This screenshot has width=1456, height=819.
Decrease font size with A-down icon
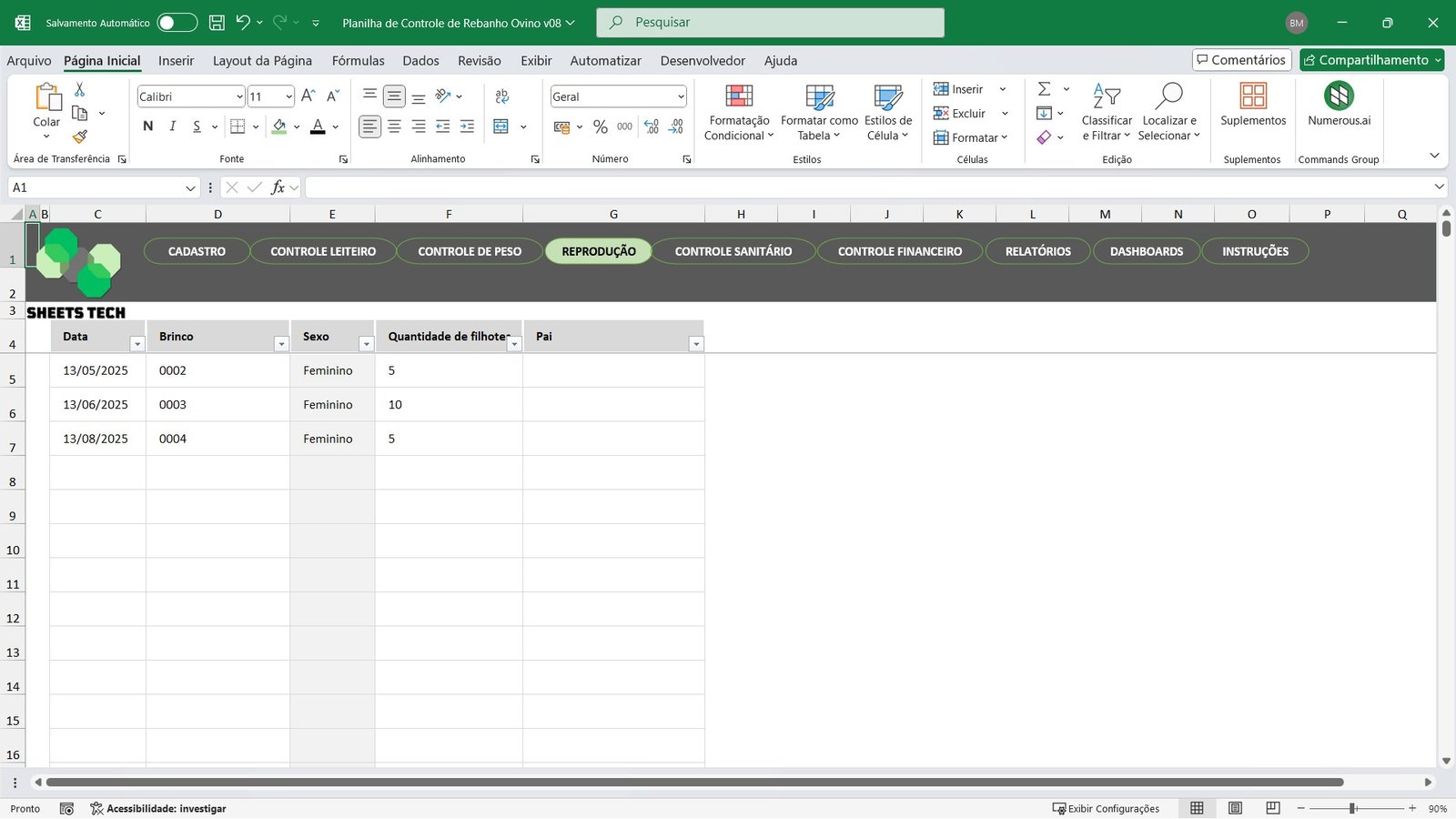333,96
